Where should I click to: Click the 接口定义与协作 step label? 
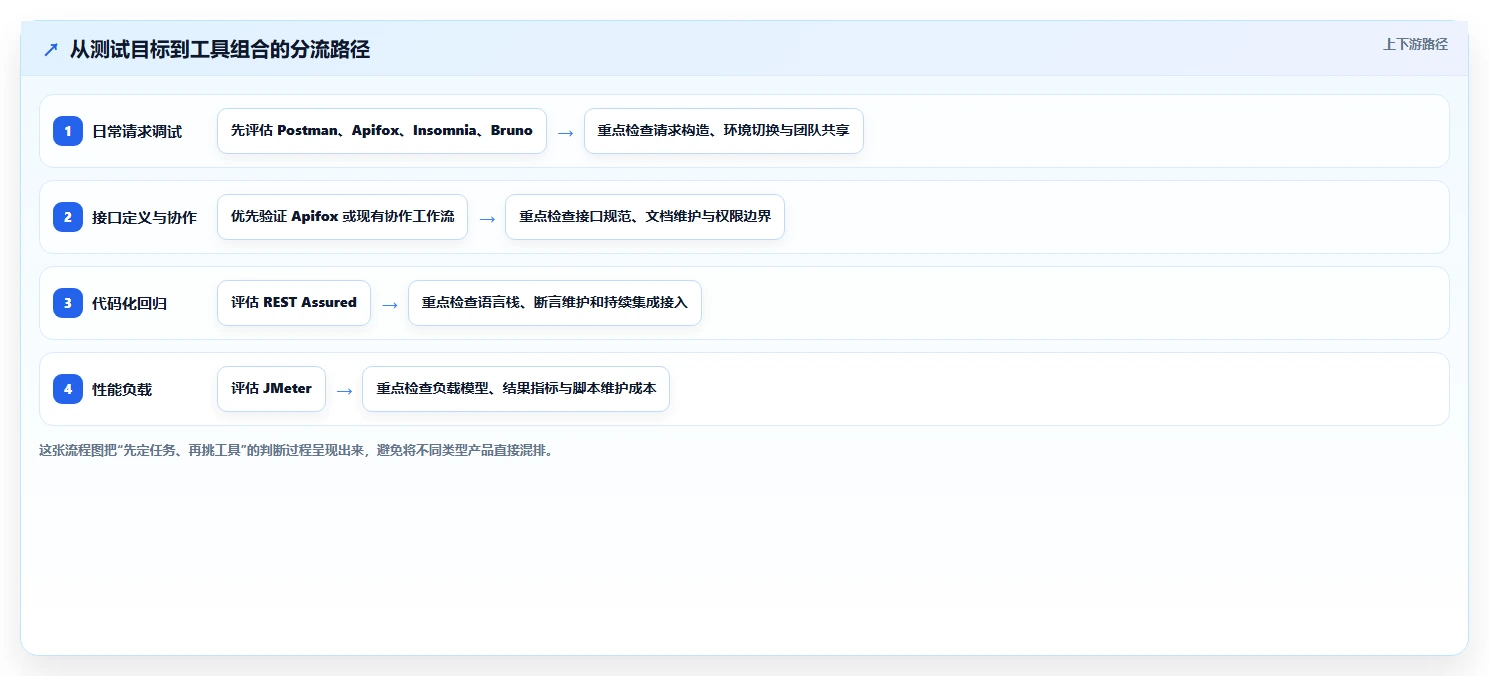point(145,217)
